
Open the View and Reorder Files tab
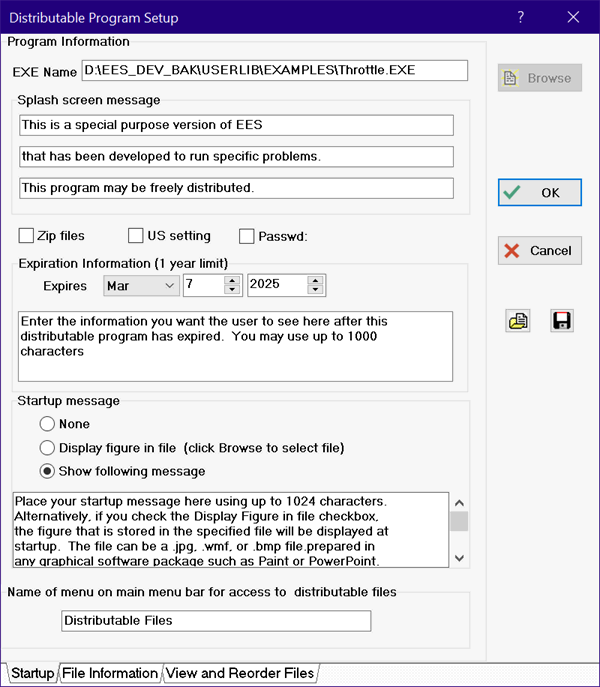(240, 674)
